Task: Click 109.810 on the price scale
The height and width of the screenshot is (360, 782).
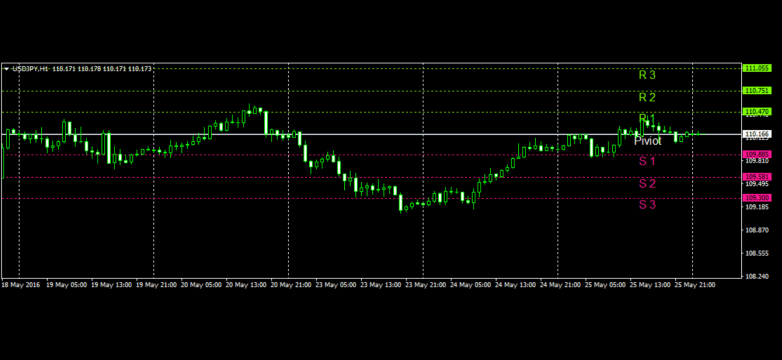Action: (757, 161)
